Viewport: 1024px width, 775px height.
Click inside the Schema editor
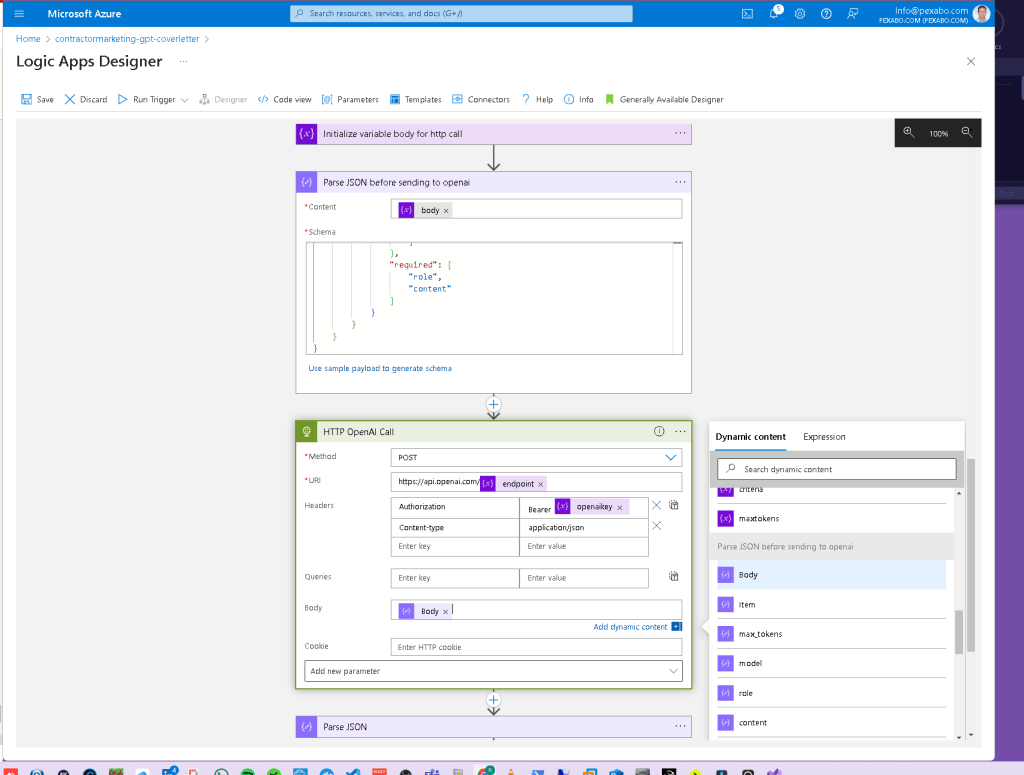click(494, 298)
